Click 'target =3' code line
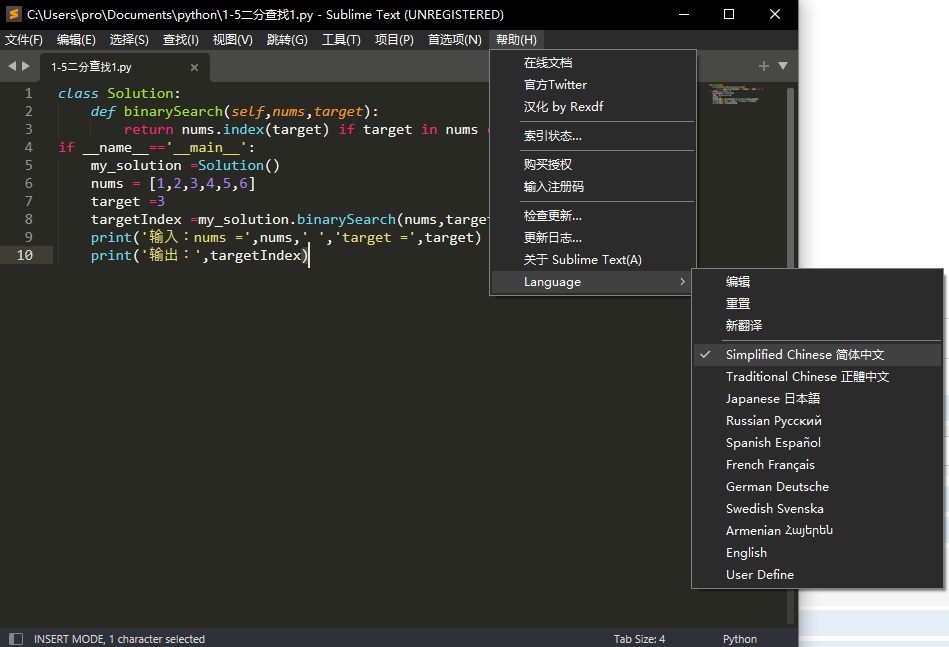This screenshot has width=949, height=647. click(x=128, y=201)
